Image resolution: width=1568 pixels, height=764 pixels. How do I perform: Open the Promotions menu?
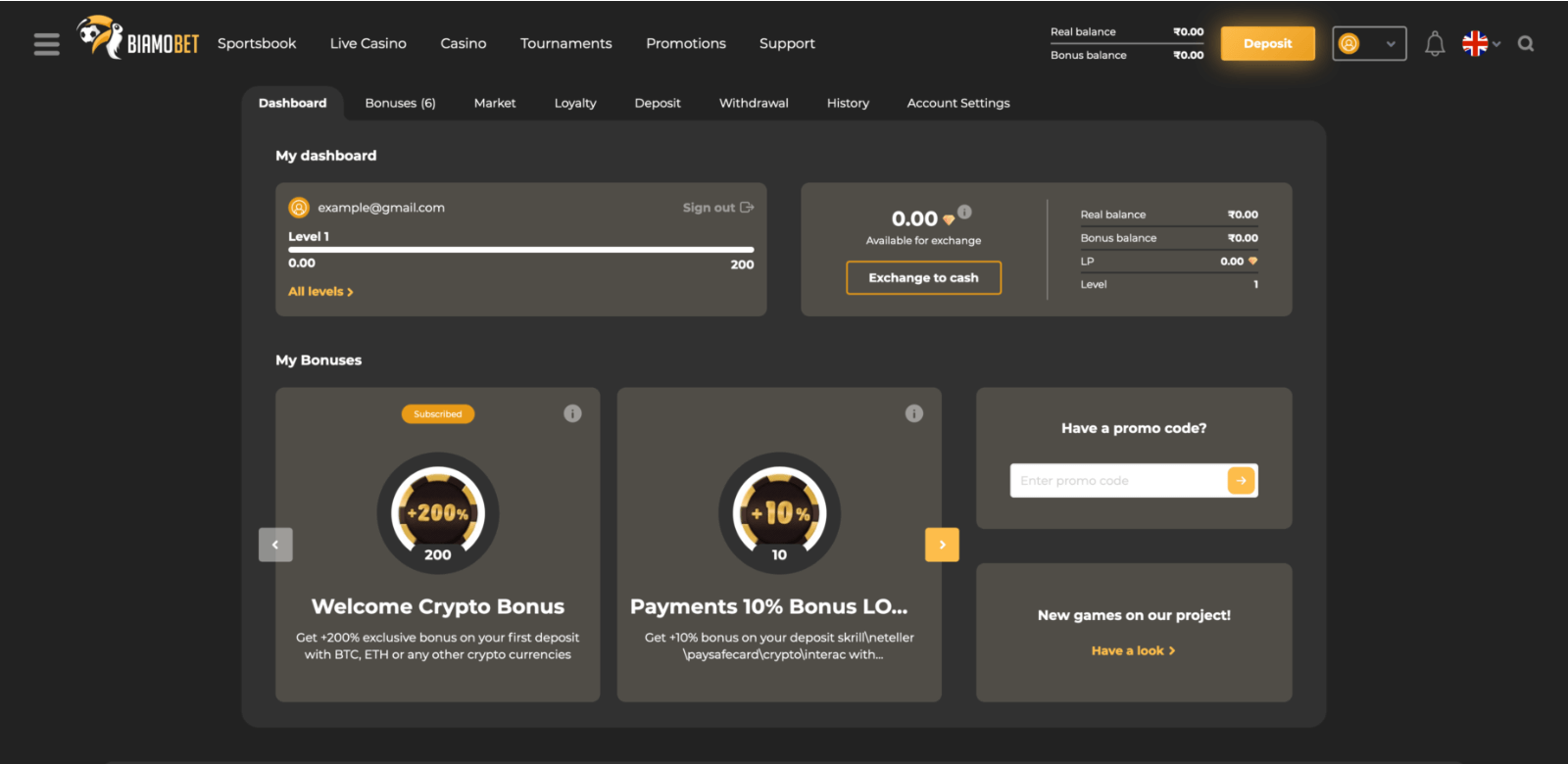point(686,43)
